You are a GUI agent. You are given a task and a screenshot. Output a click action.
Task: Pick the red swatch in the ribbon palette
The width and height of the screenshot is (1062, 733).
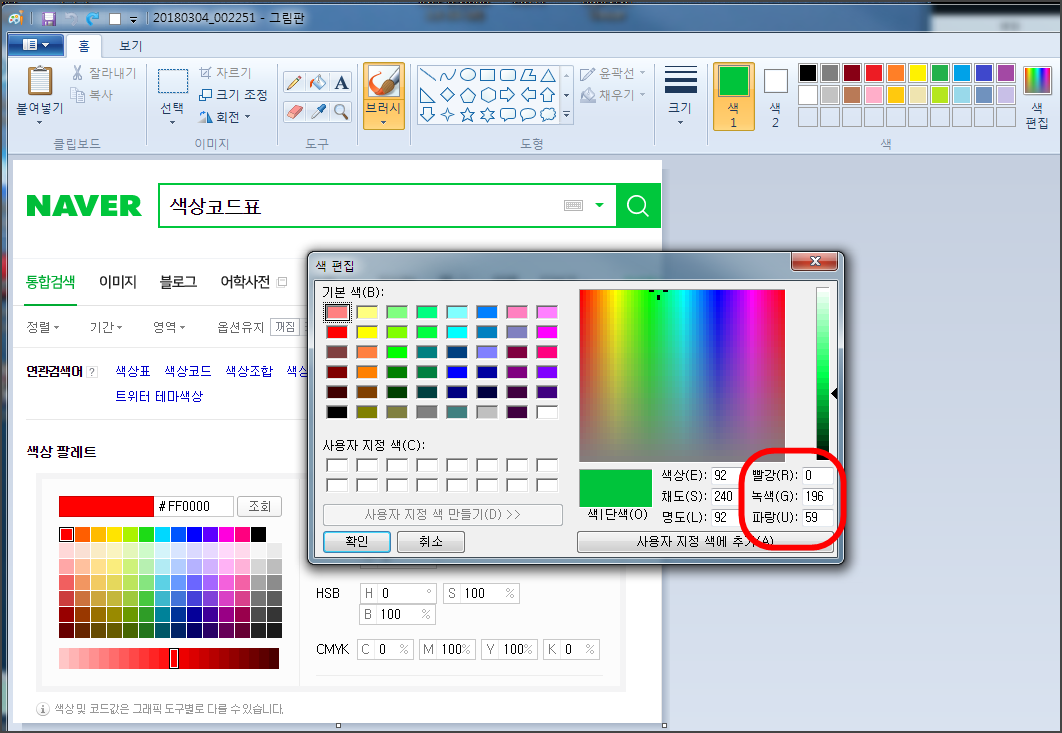[874, 72]
